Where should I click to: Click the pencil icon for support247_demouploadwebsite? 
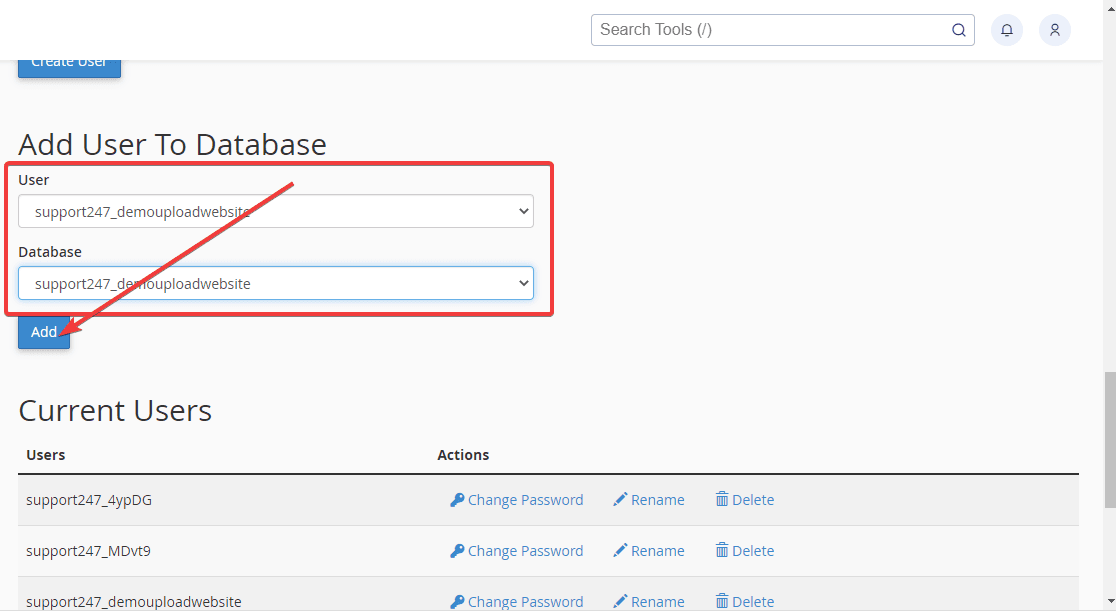(x=620, y=600)
